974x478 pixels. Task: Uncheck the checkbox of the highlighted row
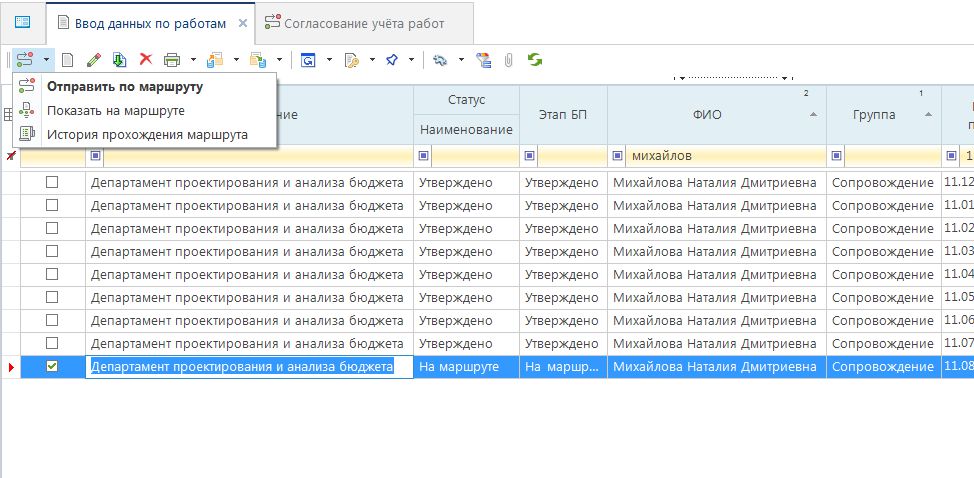pos(52,367)
